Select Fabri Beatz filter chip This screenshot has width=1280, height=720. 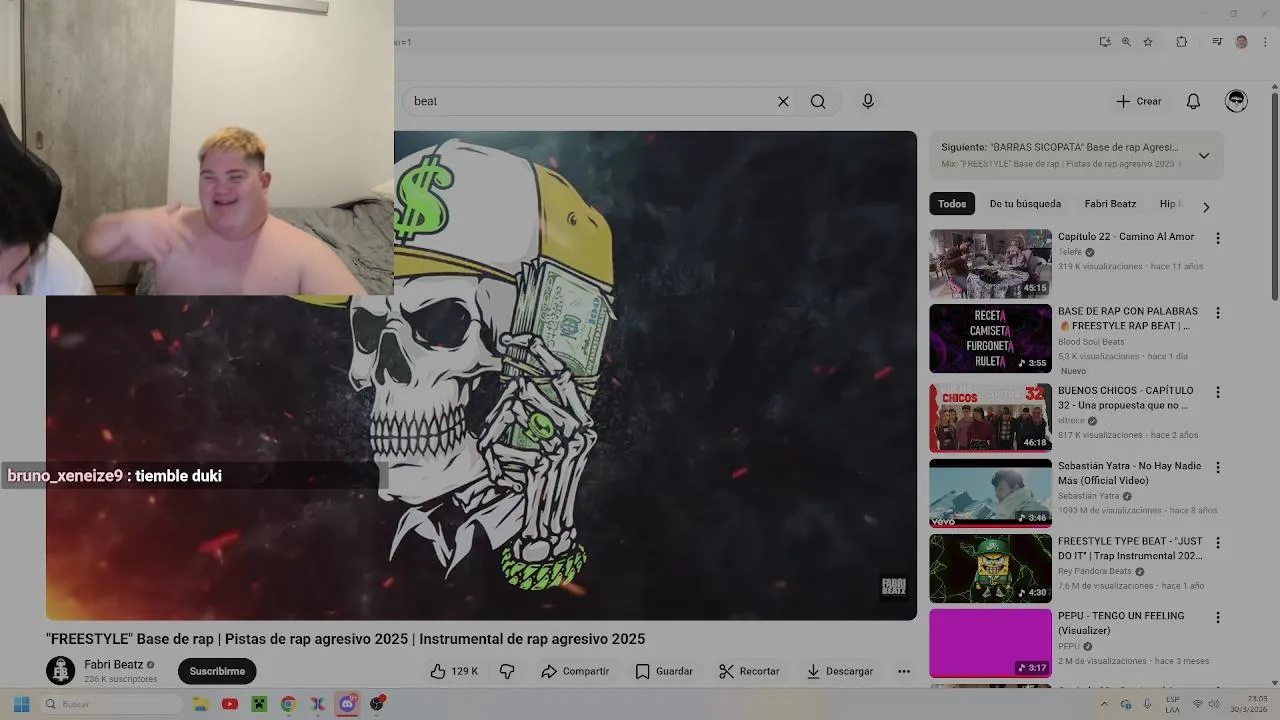1110,204
